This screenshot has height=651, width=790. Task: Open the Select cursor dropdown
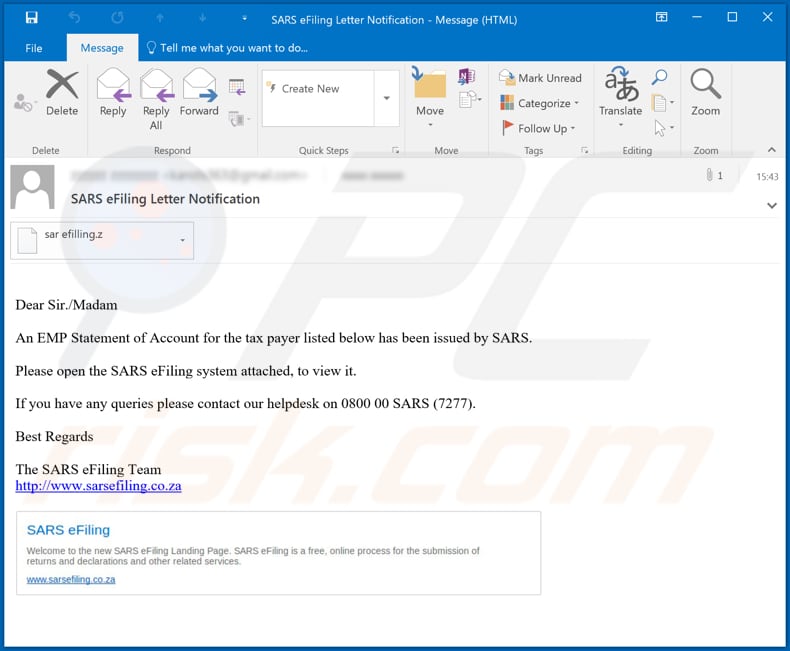point(664,128)
